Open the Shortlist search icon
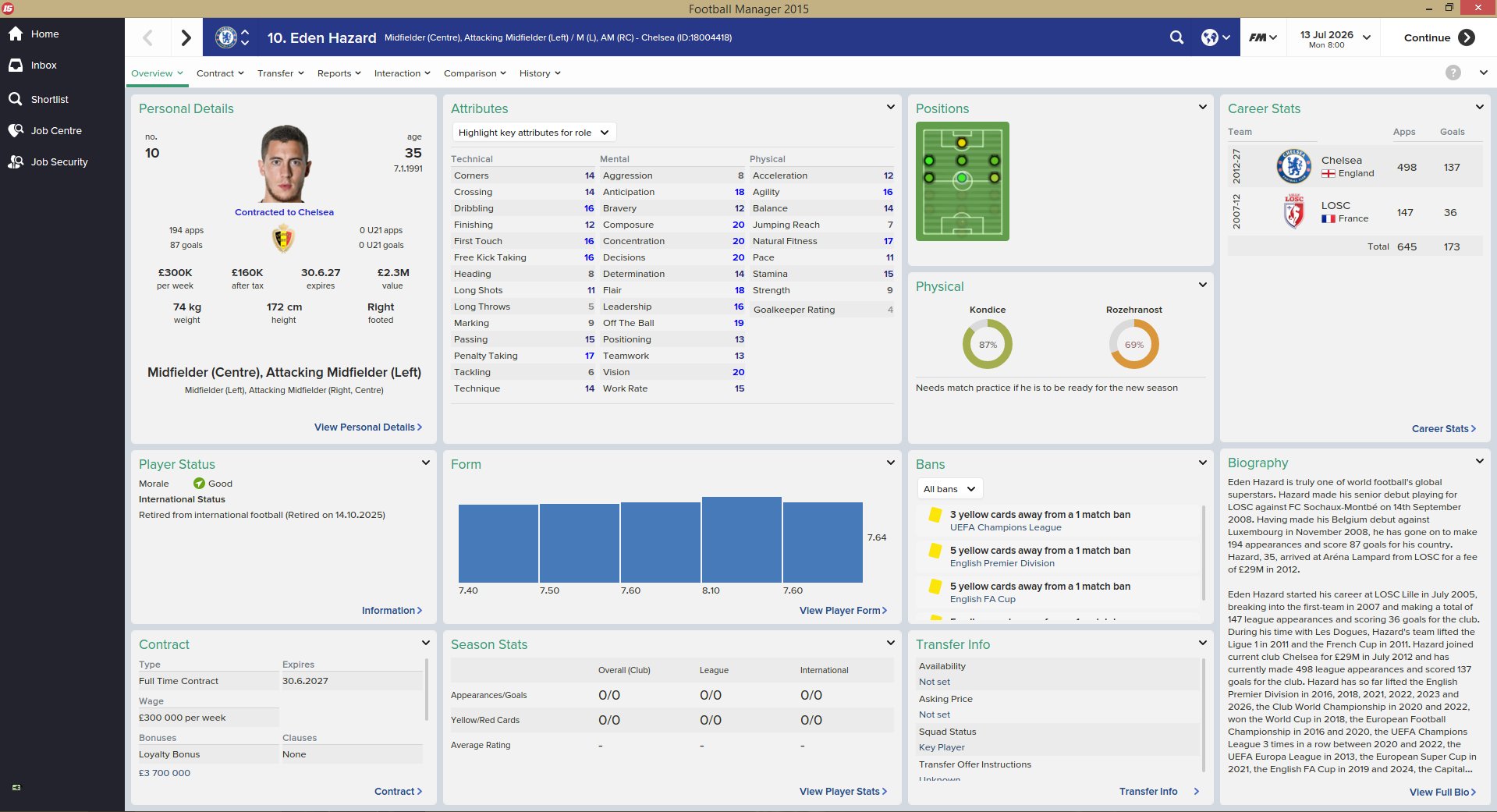Image resolution: width=1497 pixels, height=812 pixels. tap(16, 99)
